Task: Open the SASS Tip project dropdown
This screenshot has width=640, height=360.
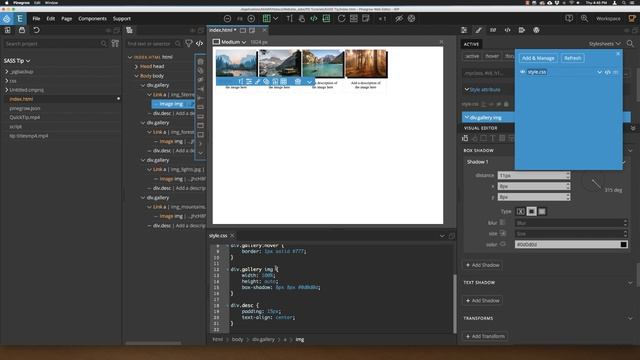Action: tap(17, 61)
